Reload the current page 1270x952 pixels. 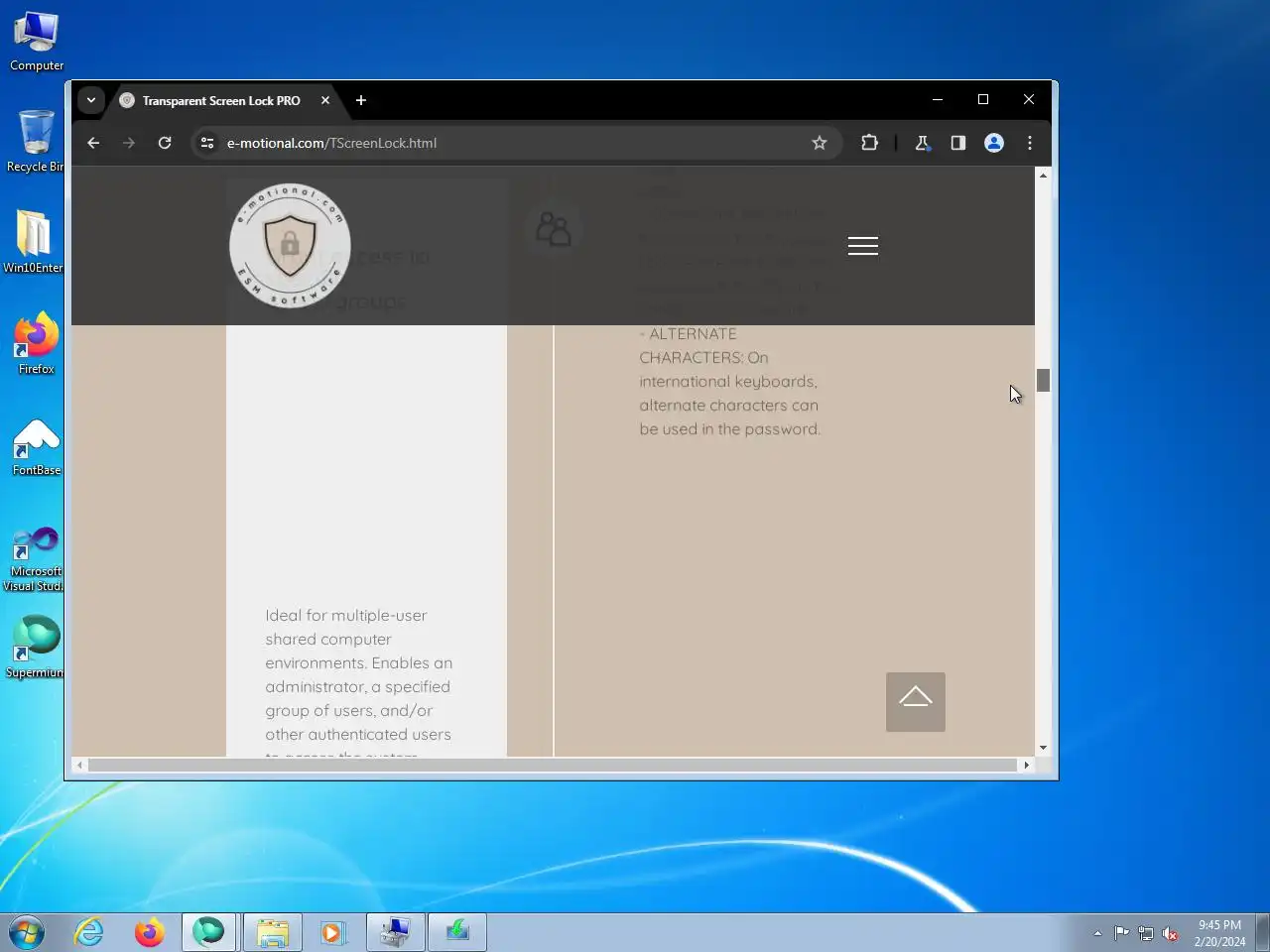tap(165, 143)
